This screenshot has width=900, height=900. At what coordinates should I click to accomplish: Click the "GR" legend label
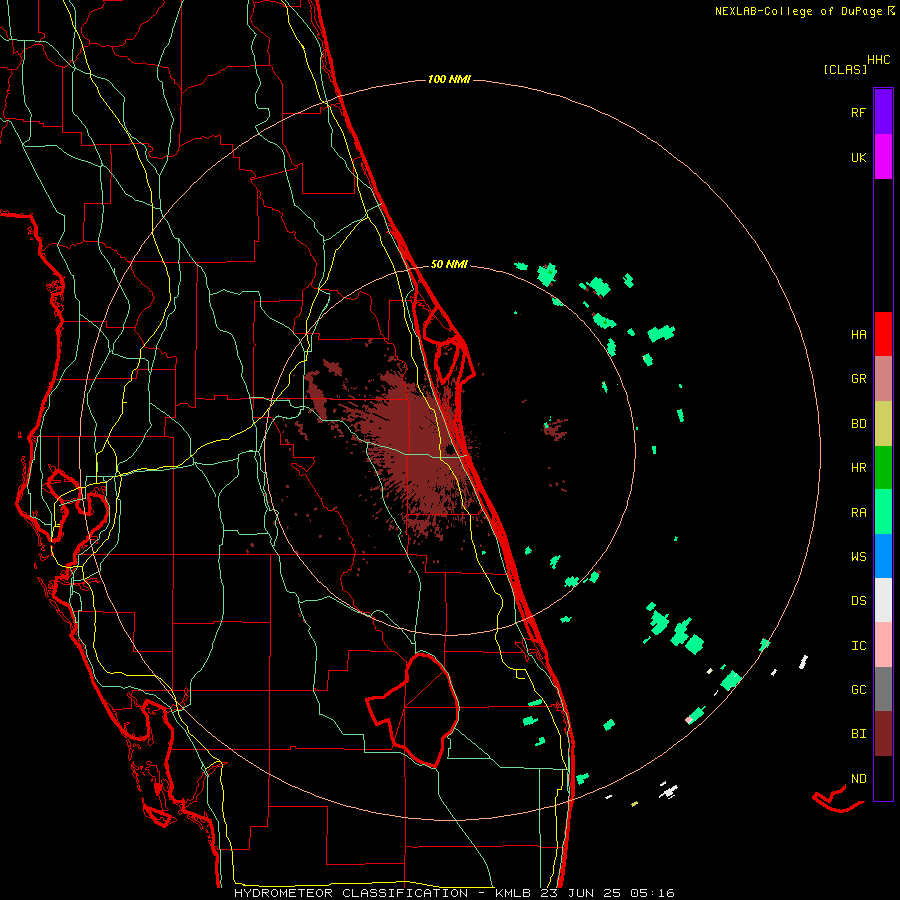point(858,379)
